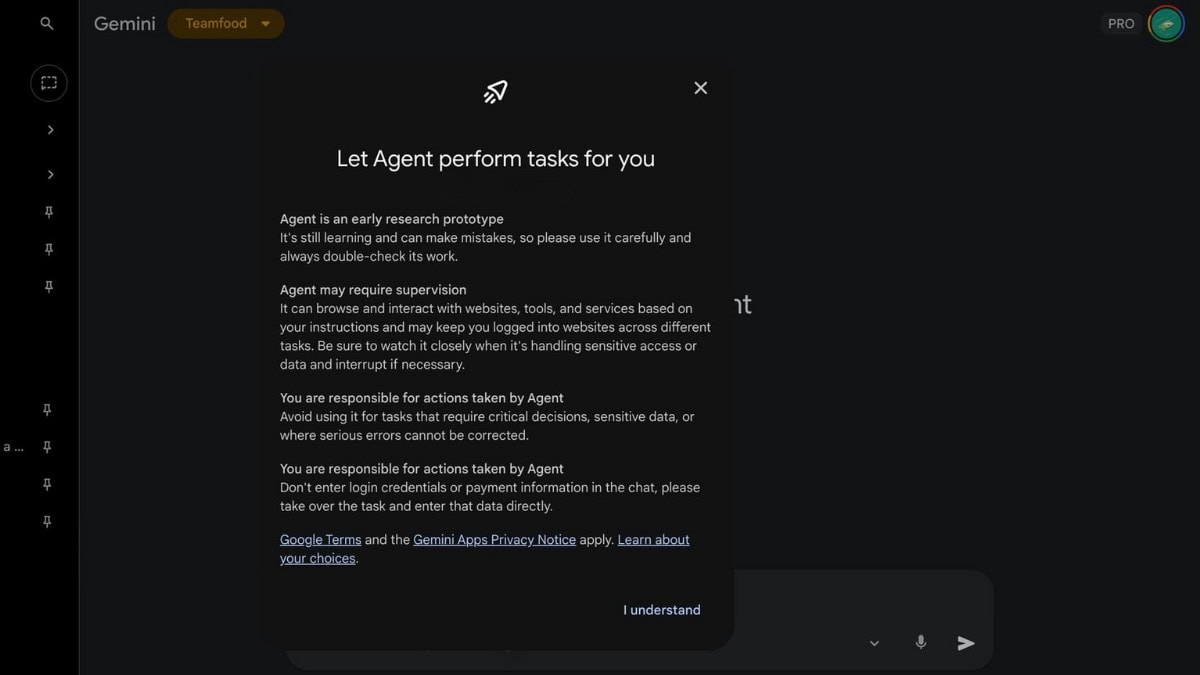Open the search icon in sidebar
The width and height of the screenshot is (1200, 675).
(46, 23)
